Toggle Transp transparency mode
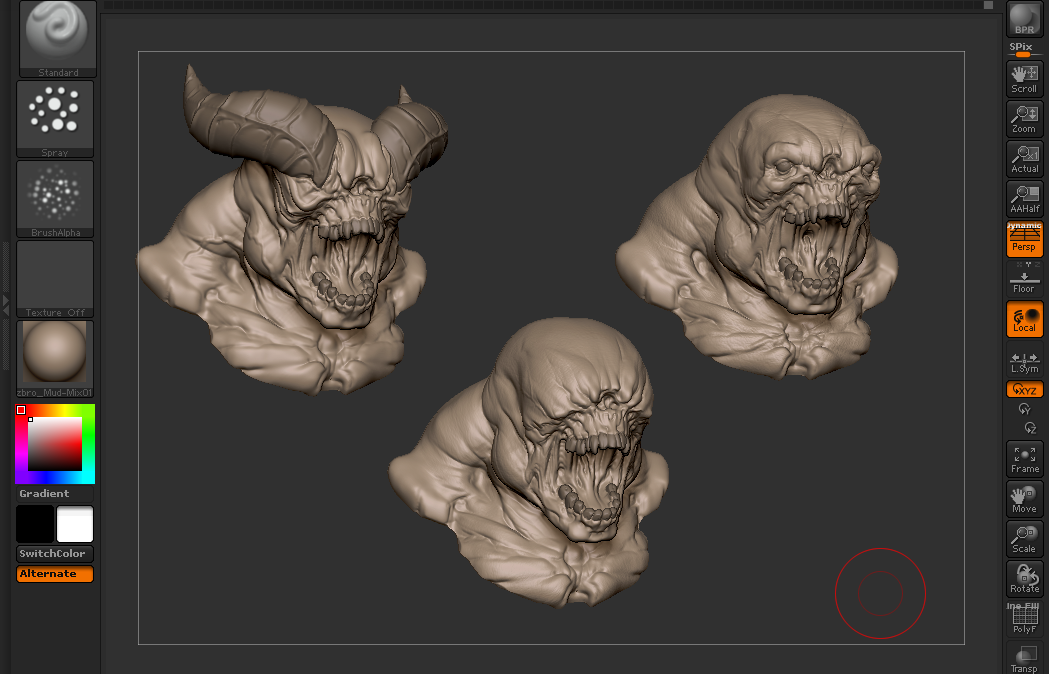 coord(1024,657)
